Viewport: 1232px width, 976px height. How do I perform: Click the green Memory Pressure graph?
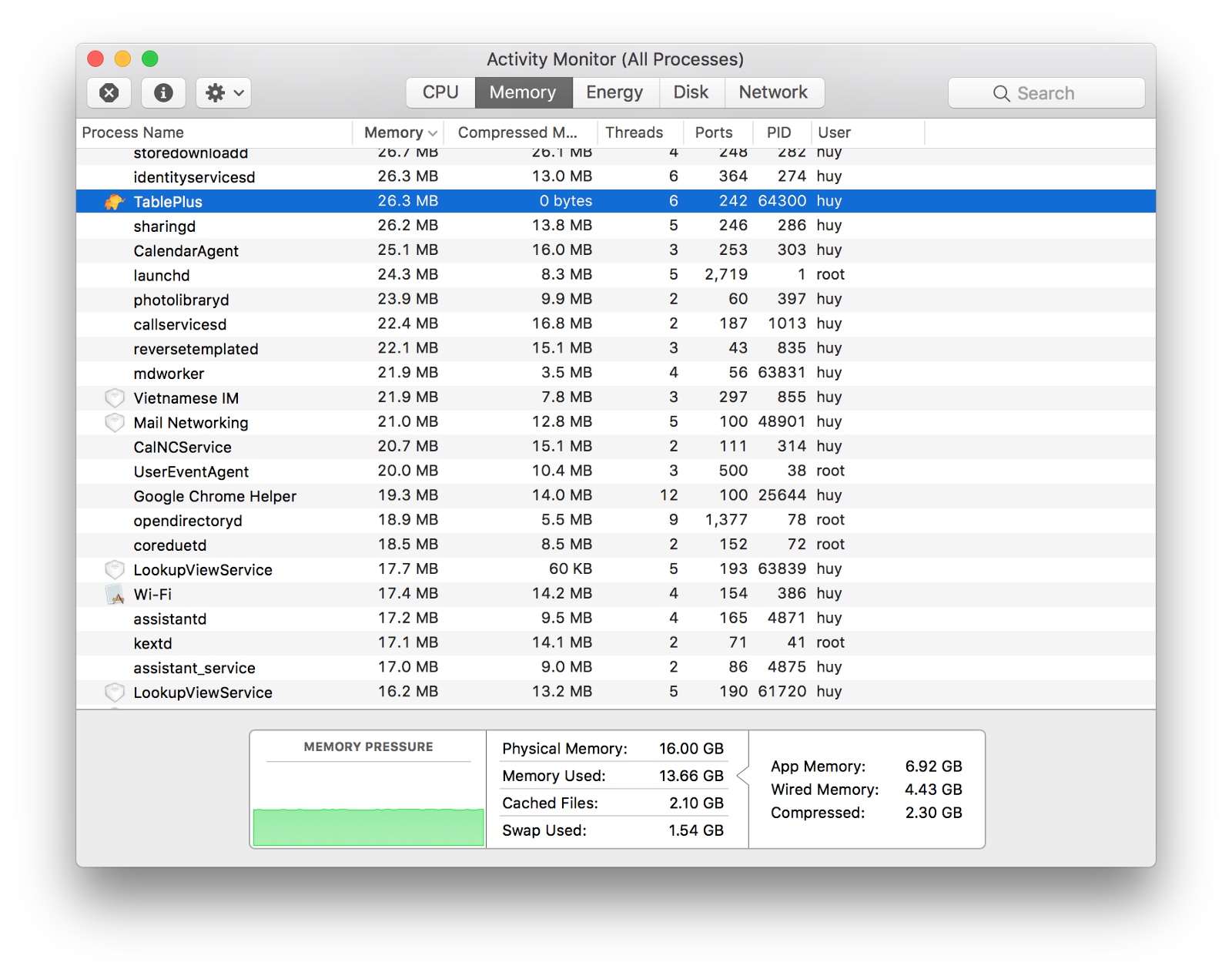click(368, 826)
